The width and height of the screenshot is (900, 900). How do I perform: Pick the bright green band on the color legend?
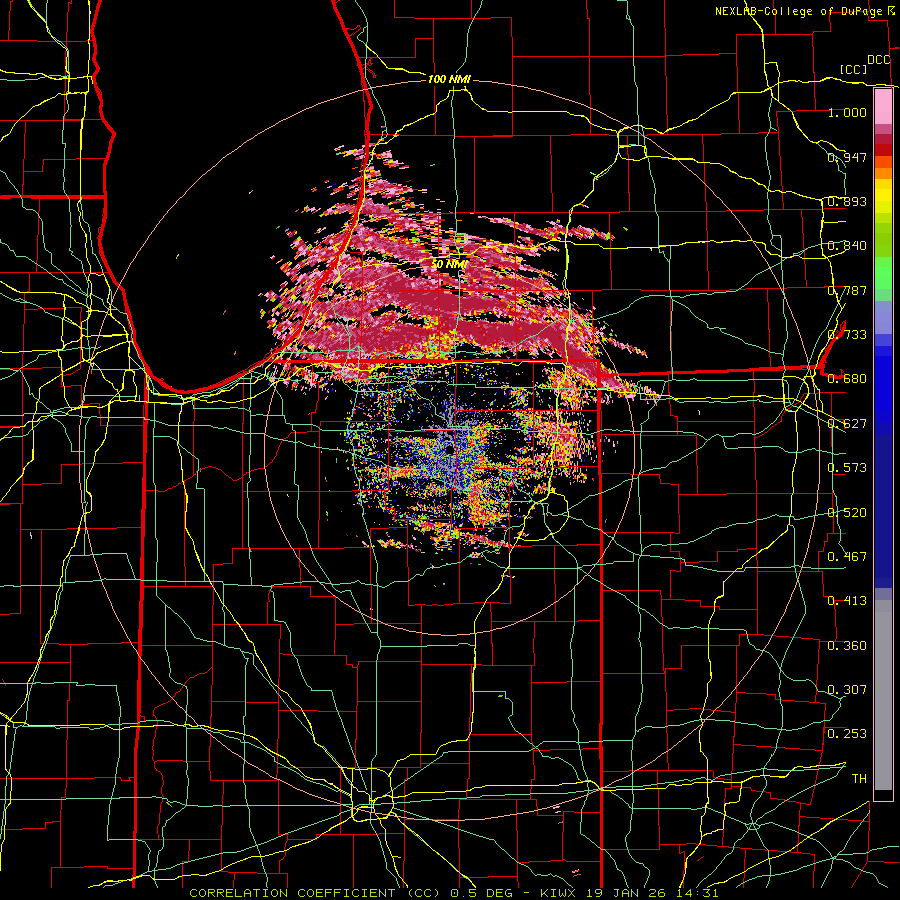pos(883,273)
